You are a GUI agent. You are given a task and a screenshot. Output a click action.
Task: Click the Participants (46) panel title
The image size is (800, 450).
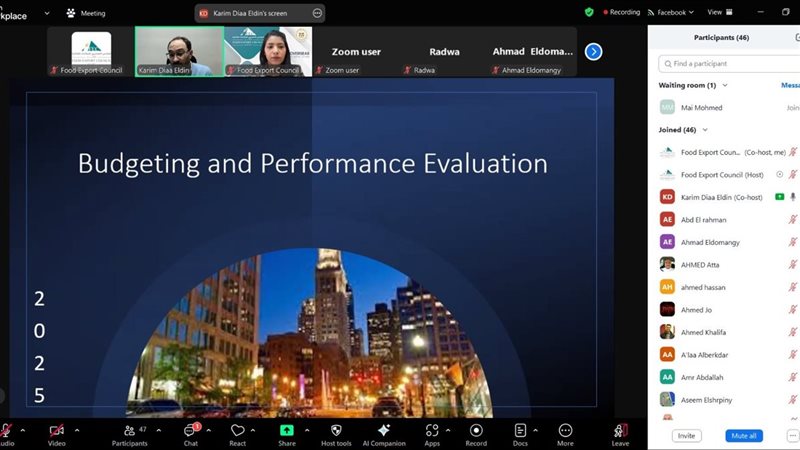coord(721,38)
